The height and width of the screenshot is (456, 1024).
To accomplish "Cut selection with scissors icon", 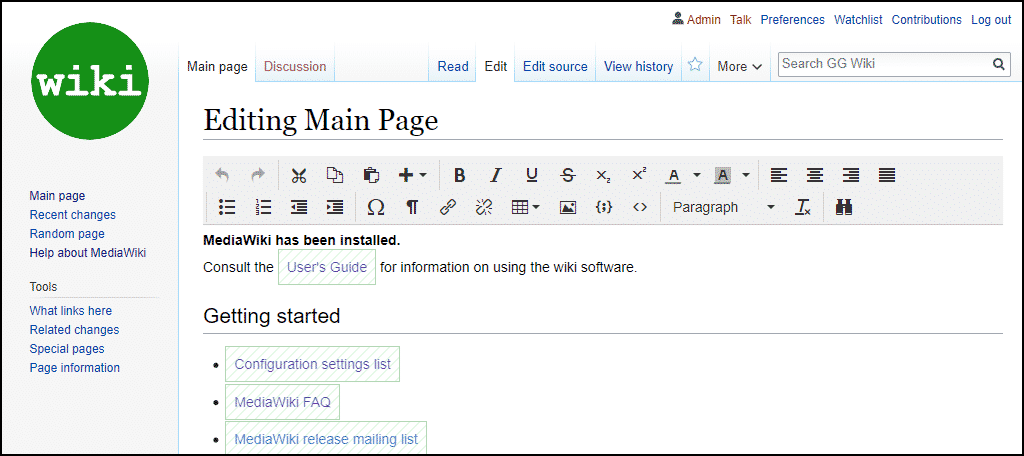I will coord(299,175).
